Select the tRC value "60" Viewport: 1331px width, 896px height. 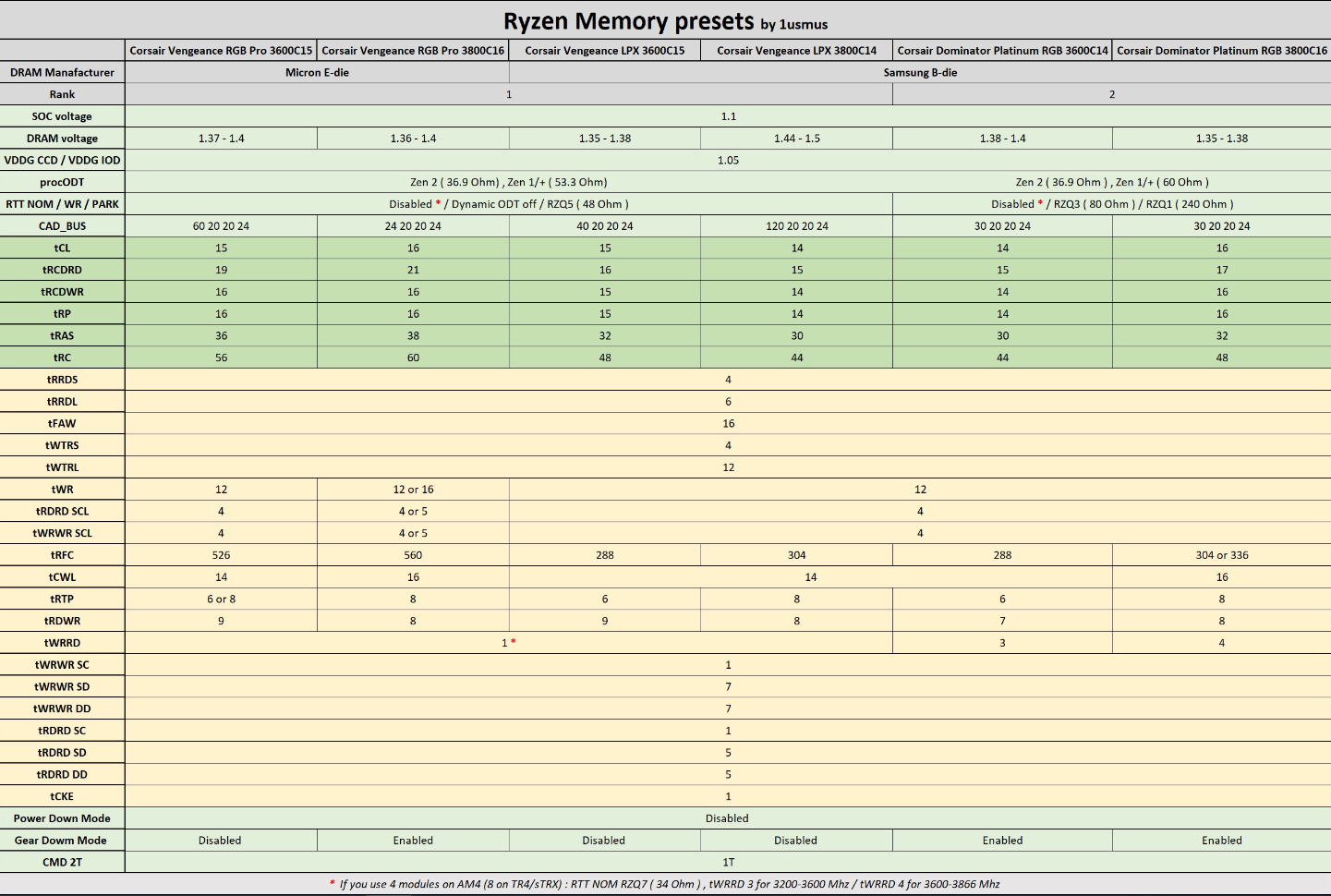(413, 357)
